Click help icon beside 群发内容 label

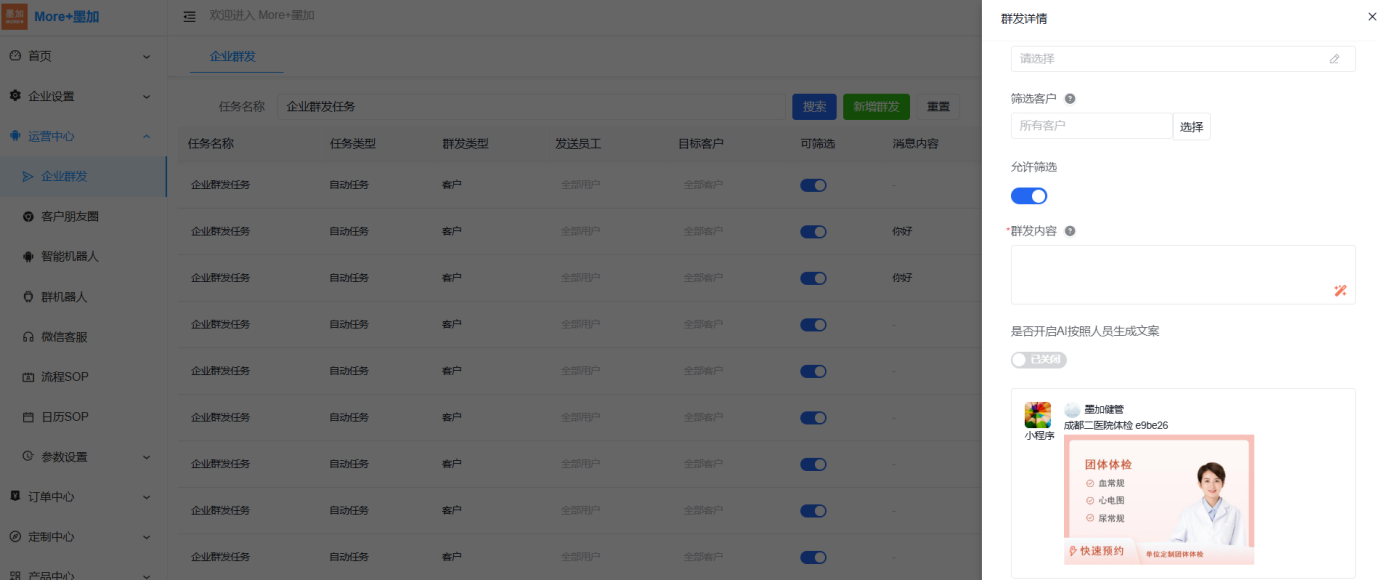tap(1070, 231)
